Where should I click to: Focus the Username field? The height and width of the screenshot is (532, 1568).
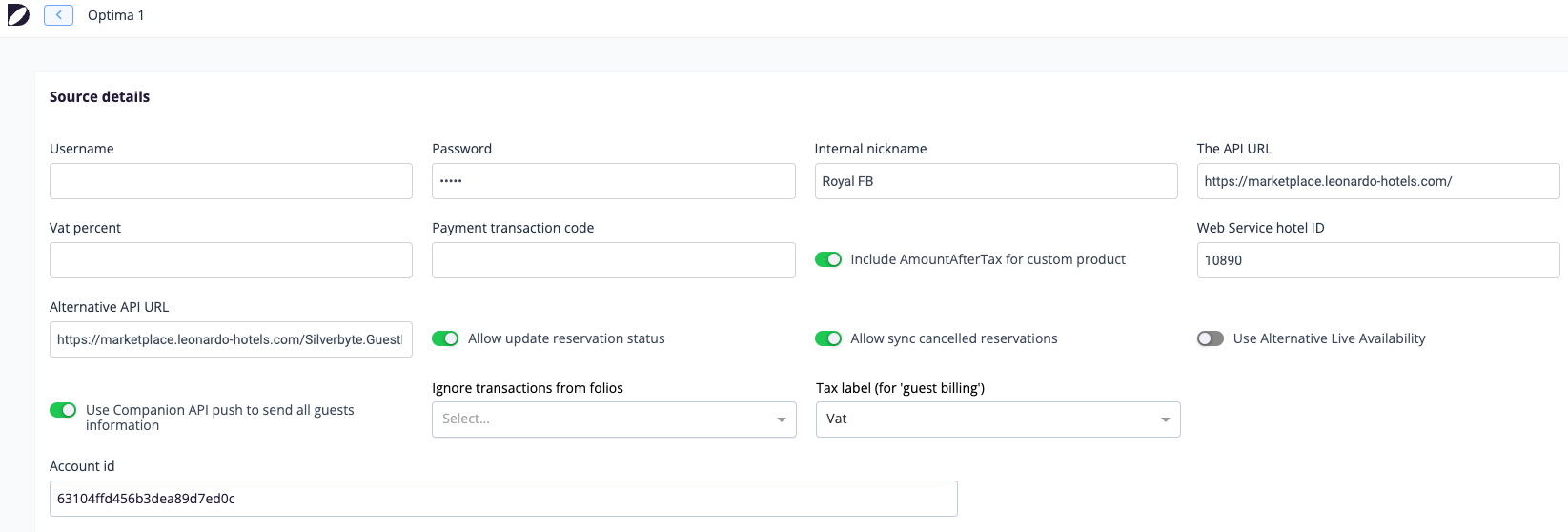point(231,181)
